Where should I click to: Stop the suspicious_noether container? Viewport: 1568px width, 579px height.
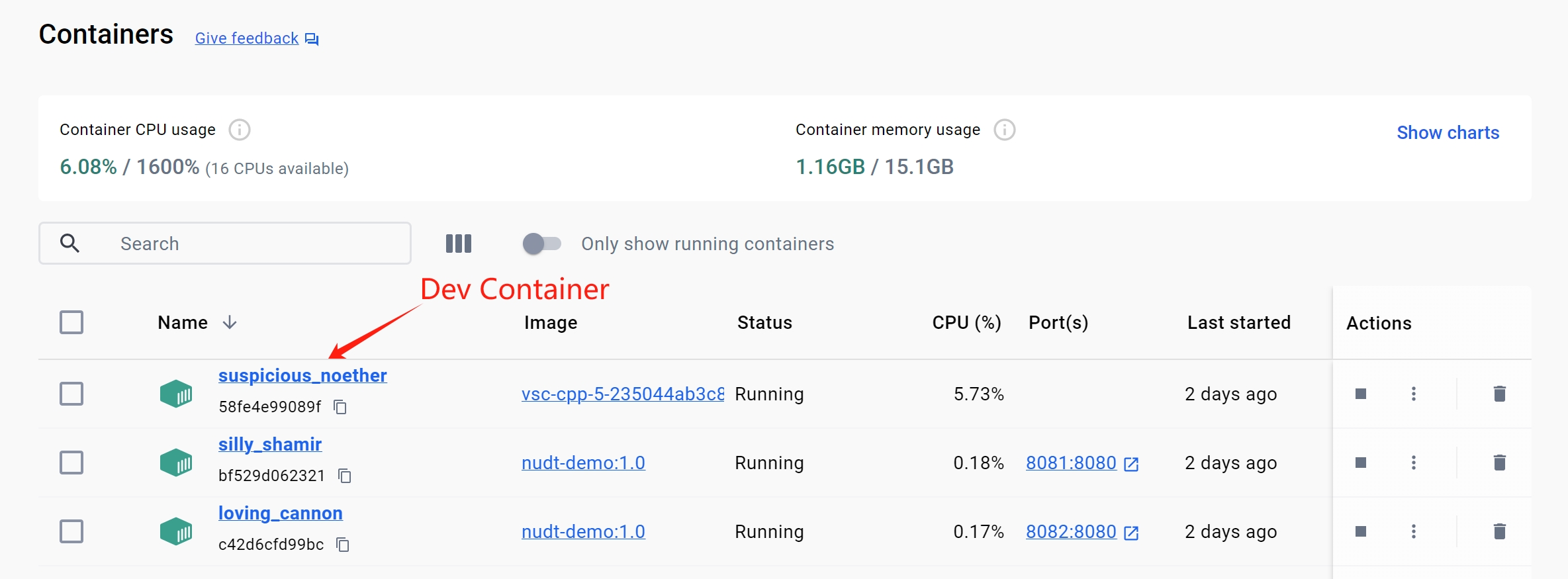pos(1360,394)
